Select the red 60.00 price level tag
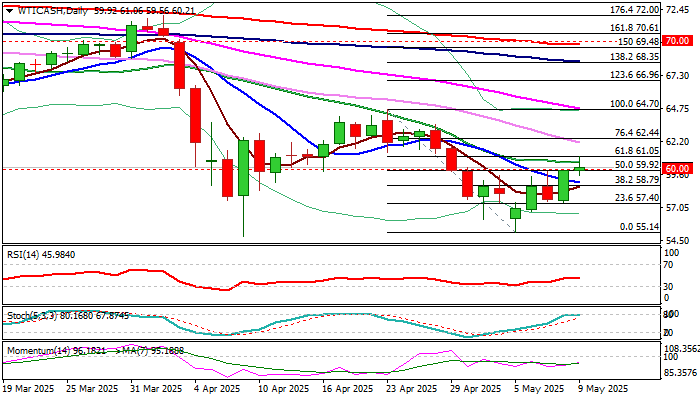Image resolution: width=700 pixels, height=400 pixels. (x=677, y=169)
